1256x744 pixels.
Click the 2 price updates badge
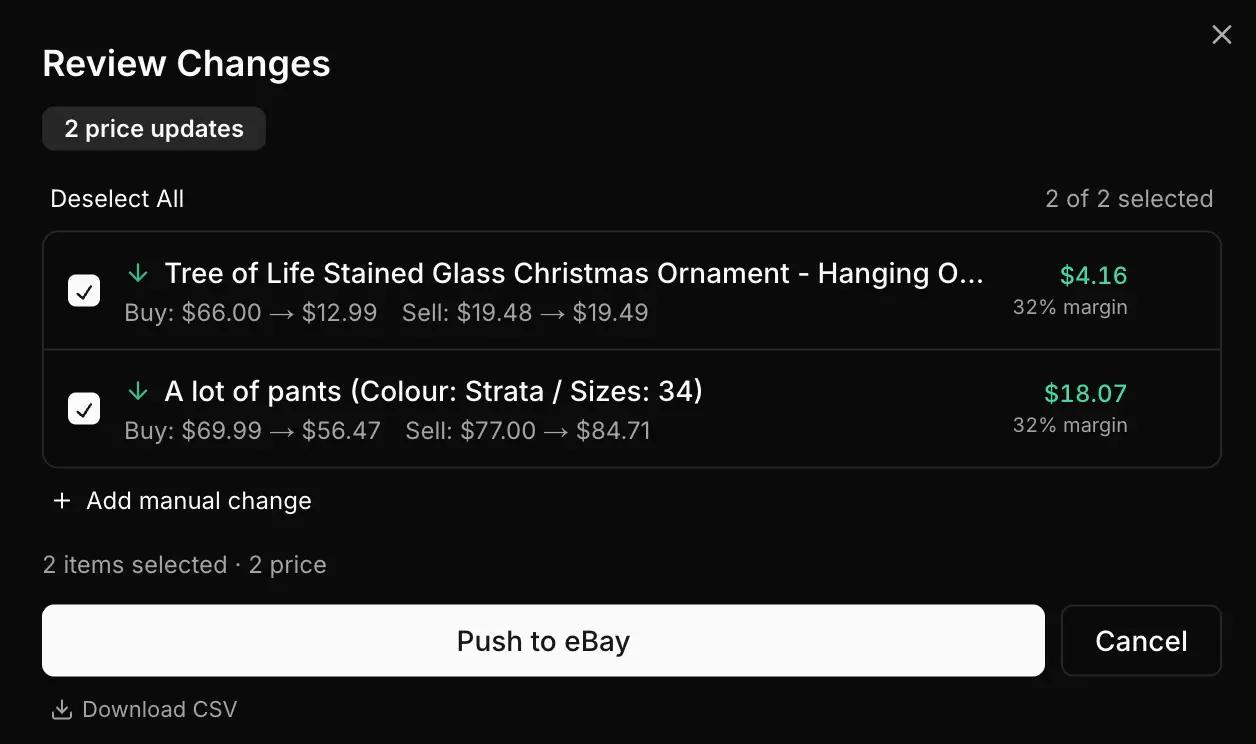coord(153,128)
